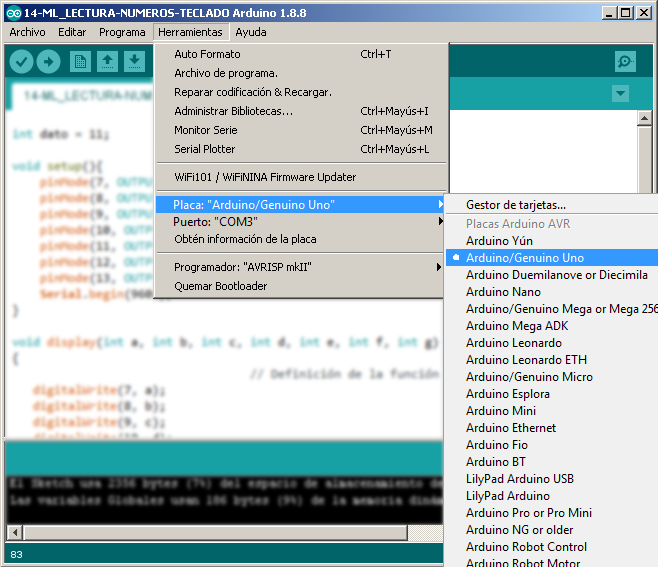Open the Ayuda menu
658x567 pixels.
pos(251,32)
